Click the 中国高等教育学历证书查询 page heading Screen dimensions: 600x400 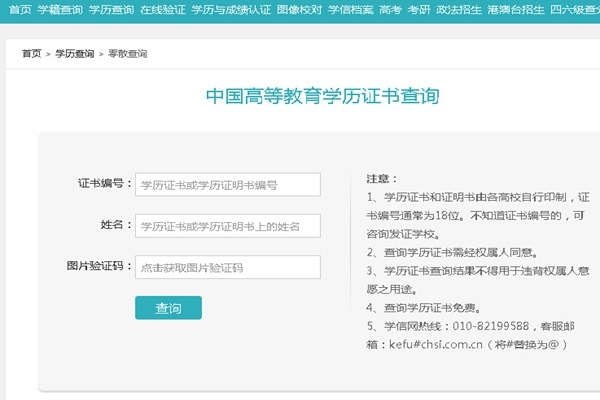[x=322, y=97]
